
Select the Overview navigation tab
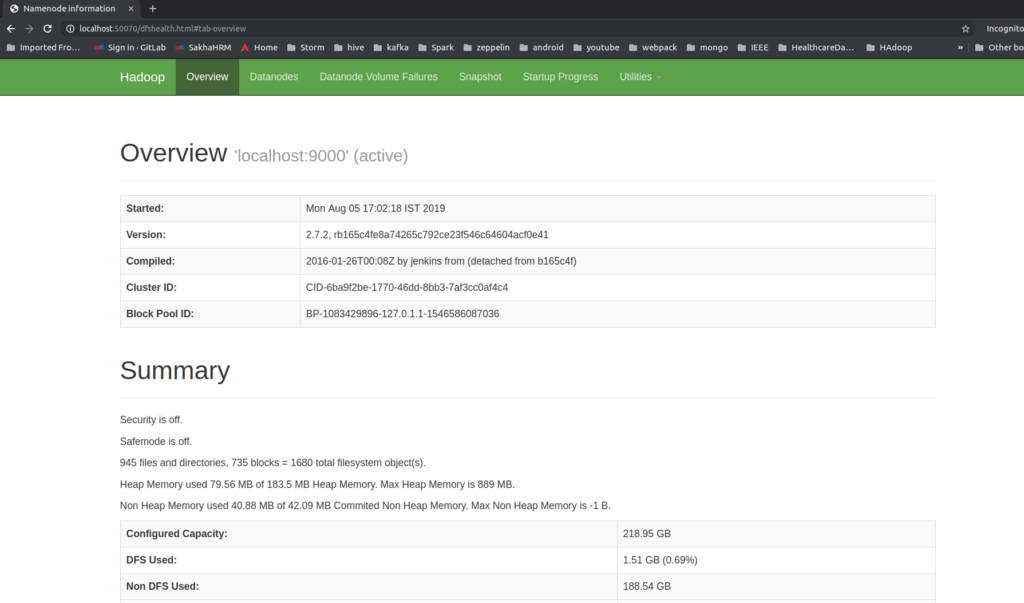pos(207,77)
